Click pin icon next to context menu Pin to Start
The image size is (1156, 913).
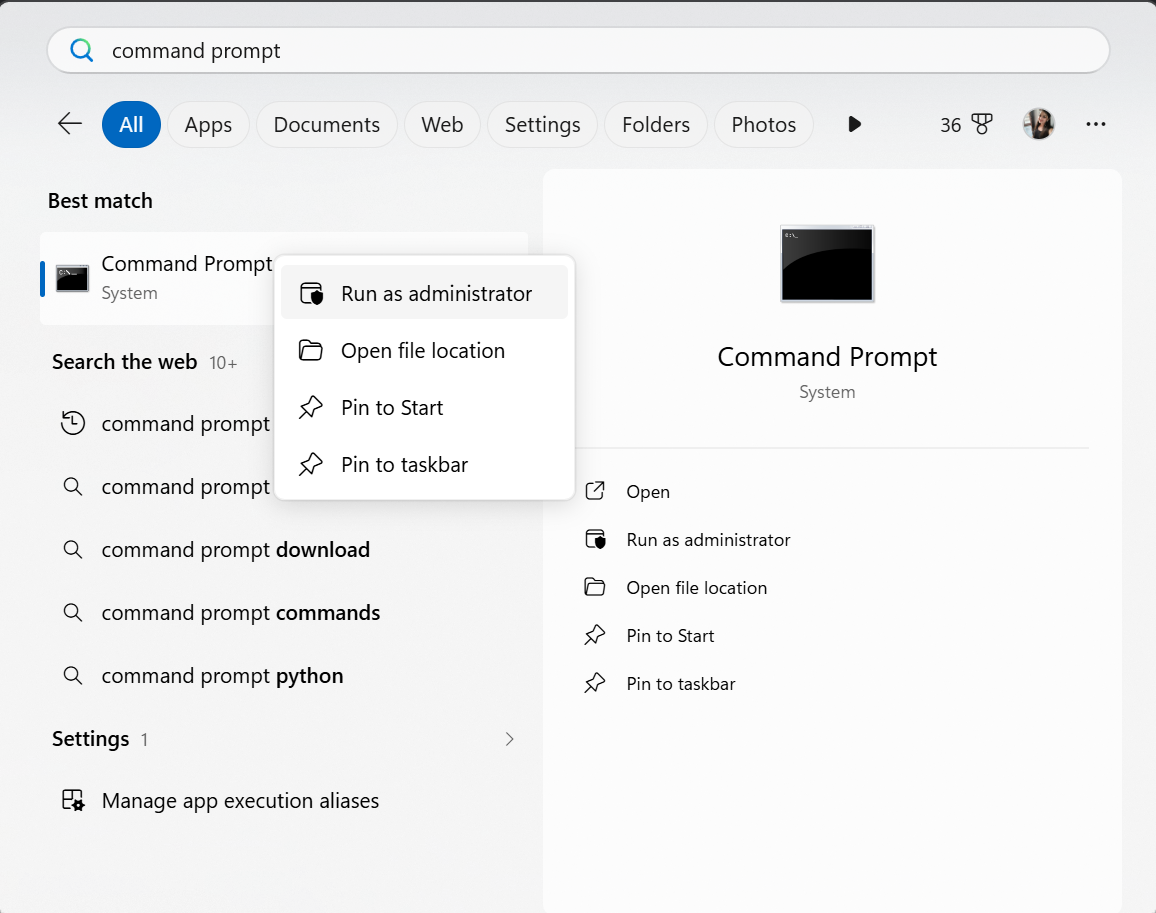310,407
